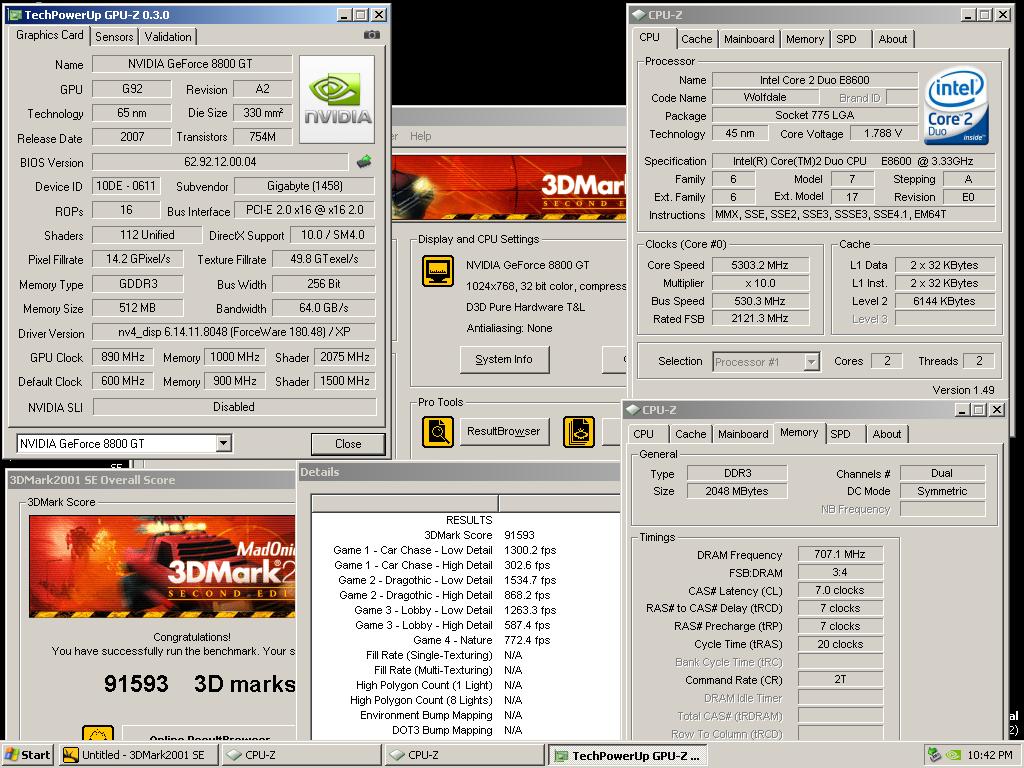Click the Driver Version field in GPU-Z
The height and width of the screenshot is (768, 1024).
[x=234, y=332]
